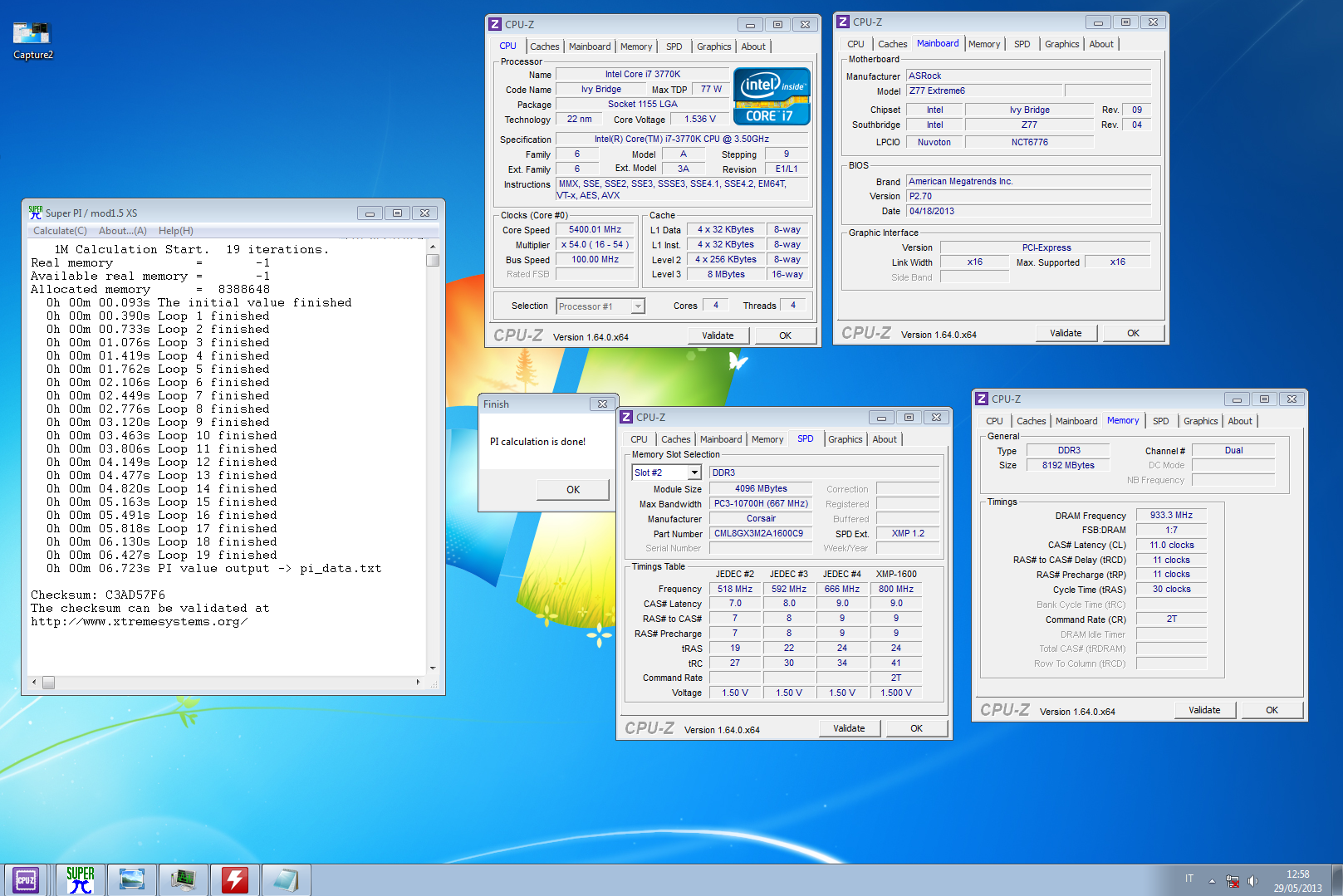The width and height of the screenshot is (1343, 896).
Task: Click the notepad icon in the taskbar
Action: (286, 879)
